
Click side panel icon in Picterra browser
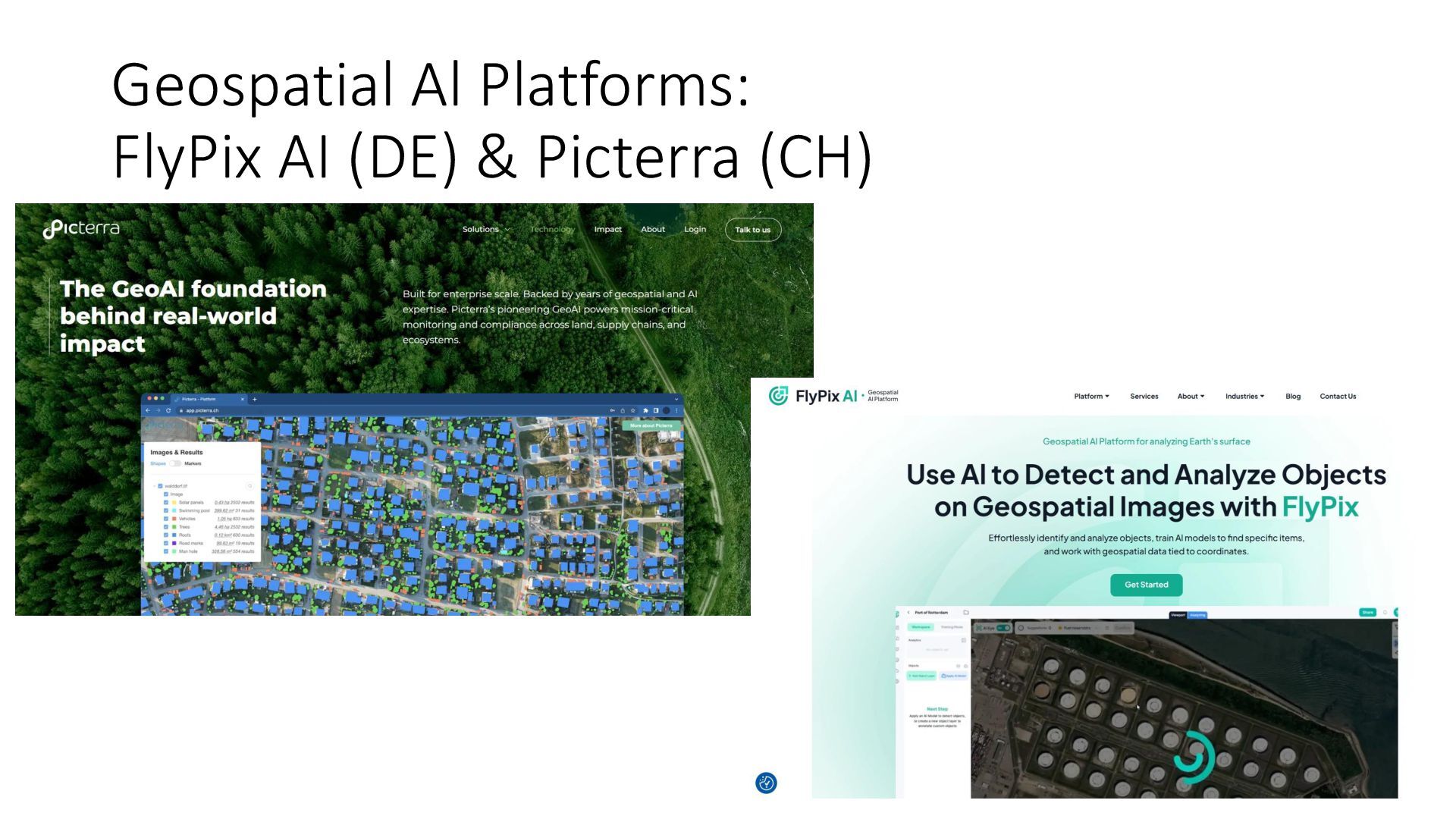pyautogui.click(x=656, y=410)
